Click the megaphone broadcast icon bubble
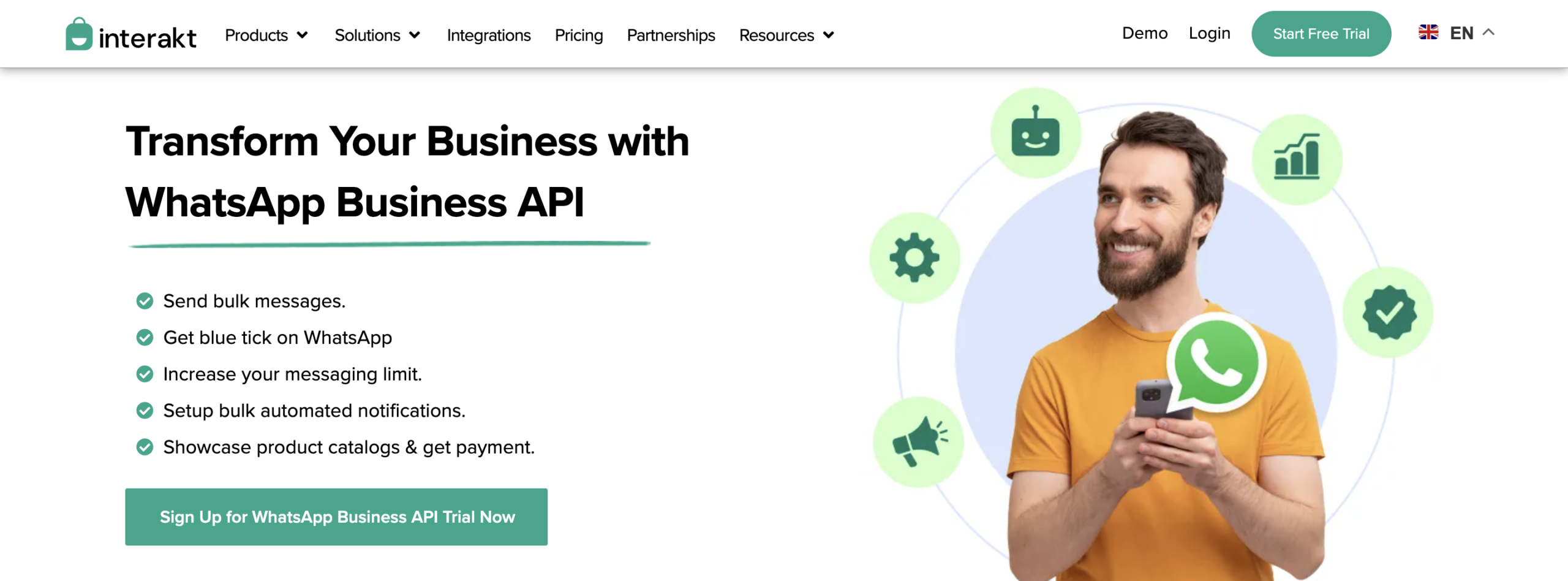The height and width of the screenshot is (581, 1568). (918, 441)
